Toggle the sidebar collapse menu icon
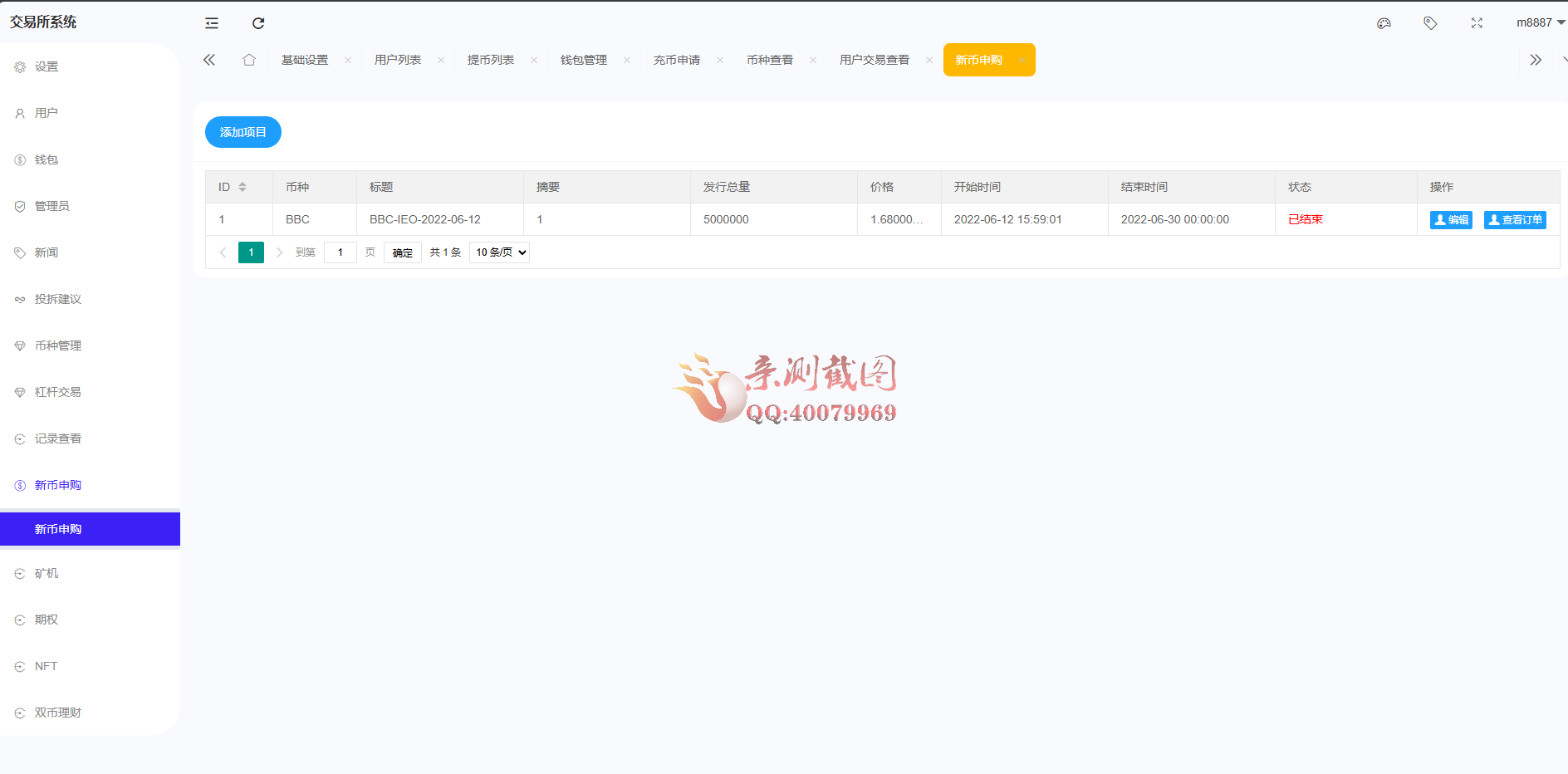 (x=212, y=23)
